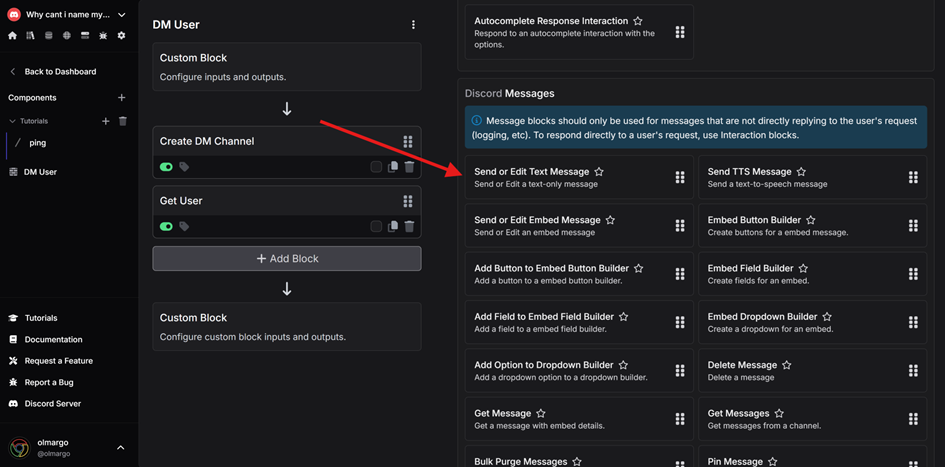Star the Get Messages block

779,413
